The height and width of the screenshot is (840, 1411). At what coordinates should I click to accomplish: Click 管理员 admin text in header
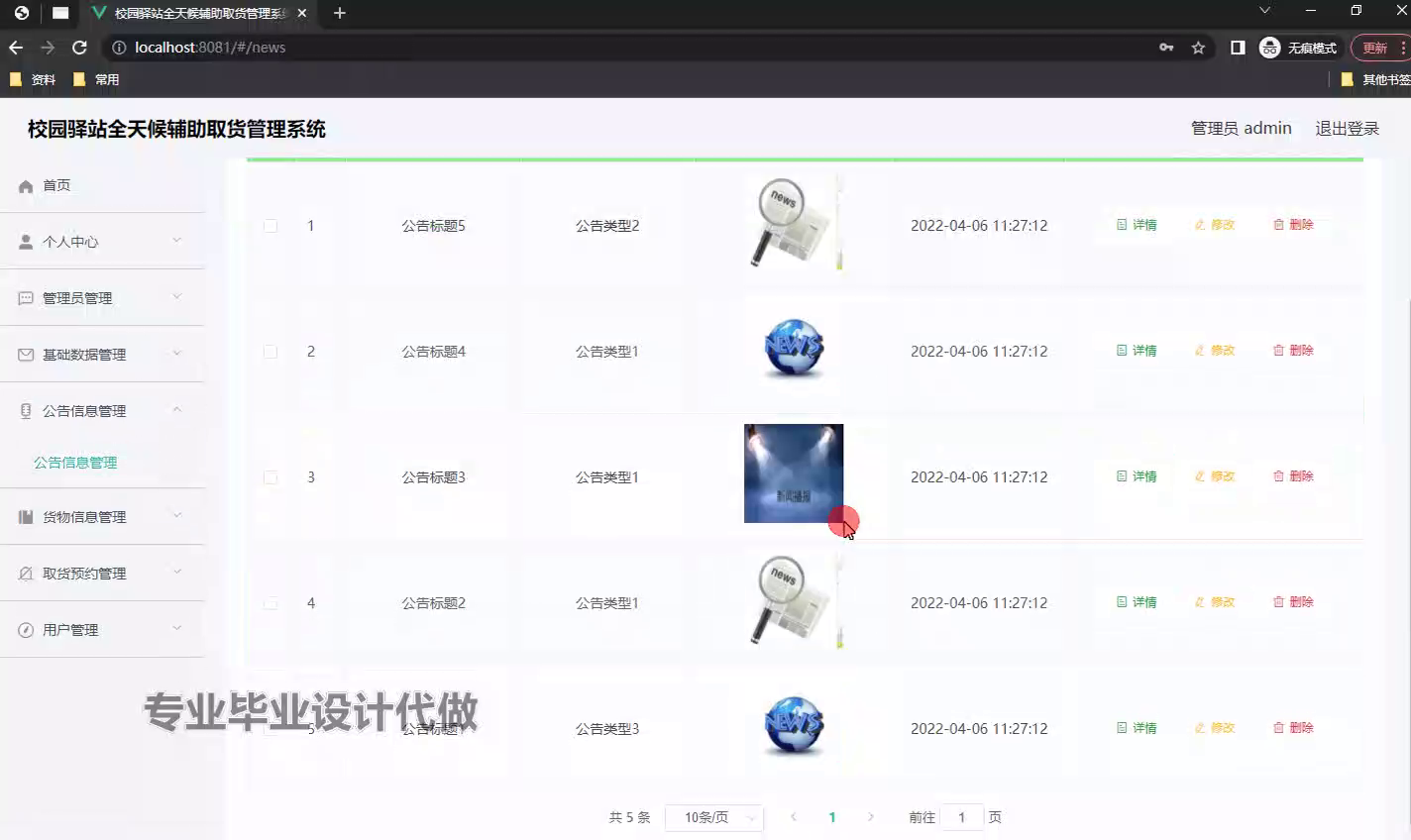pyautogui.click(x=1241, y=129)
